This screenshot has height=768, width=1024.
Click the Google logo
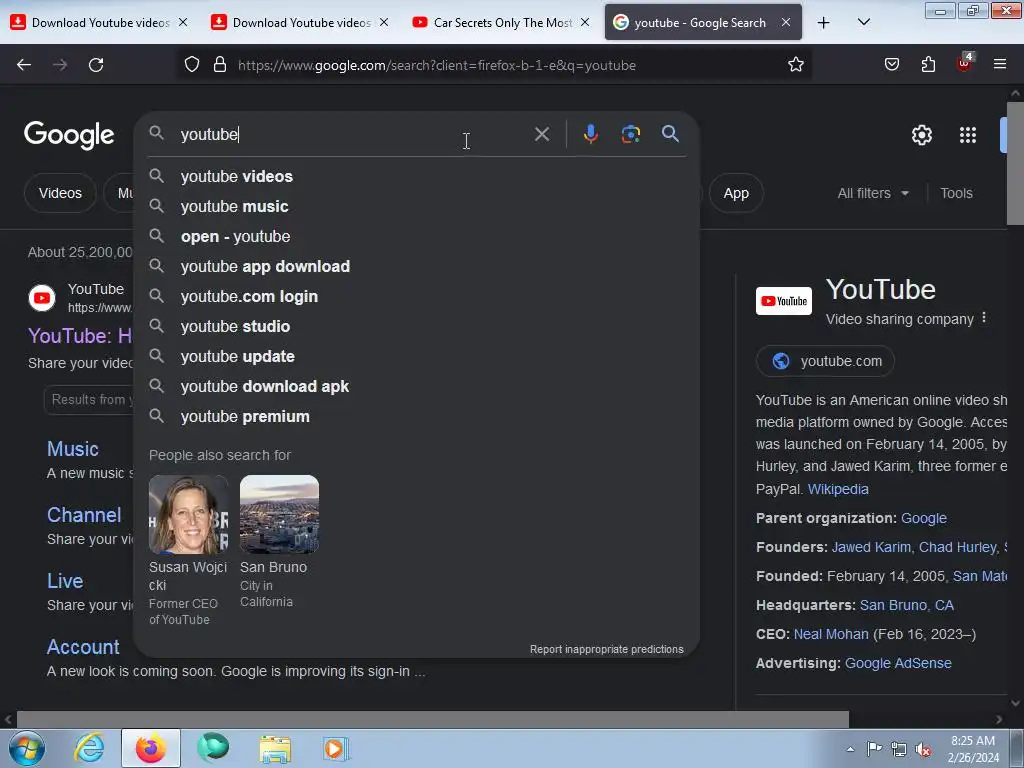69,135
